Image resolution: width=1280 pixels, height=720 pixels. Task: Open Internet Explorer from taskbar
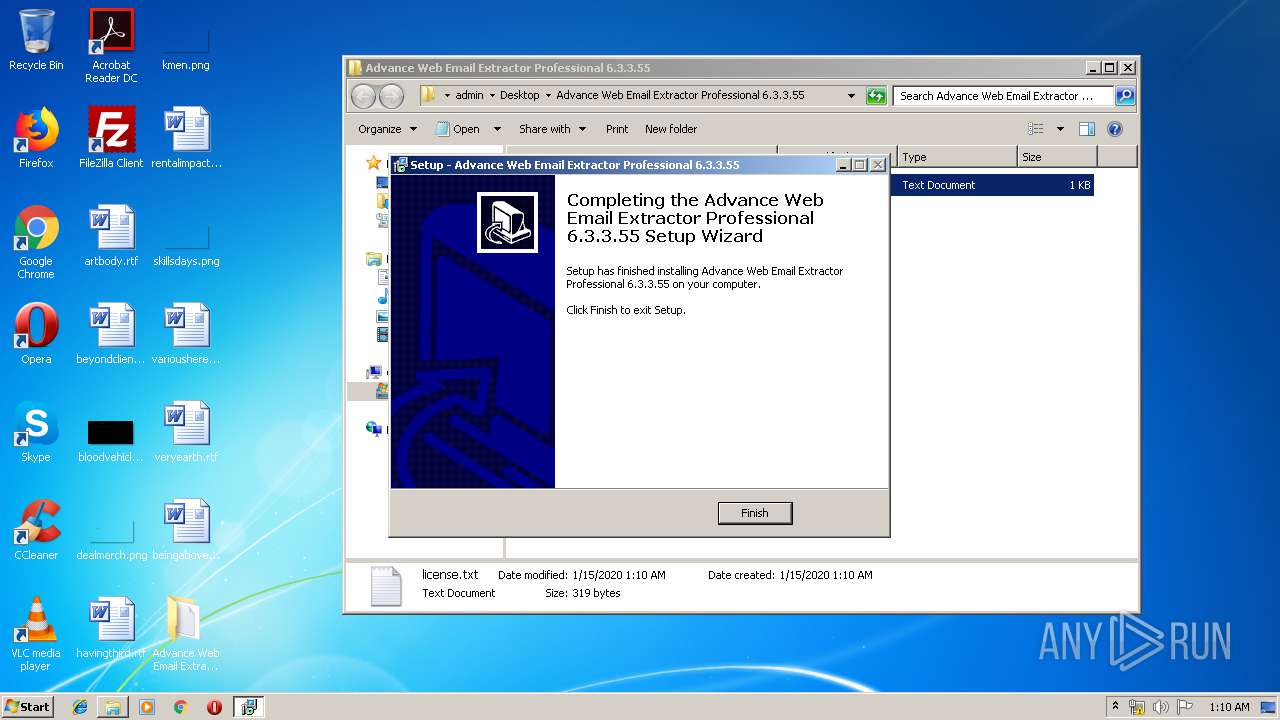(80, 707)
